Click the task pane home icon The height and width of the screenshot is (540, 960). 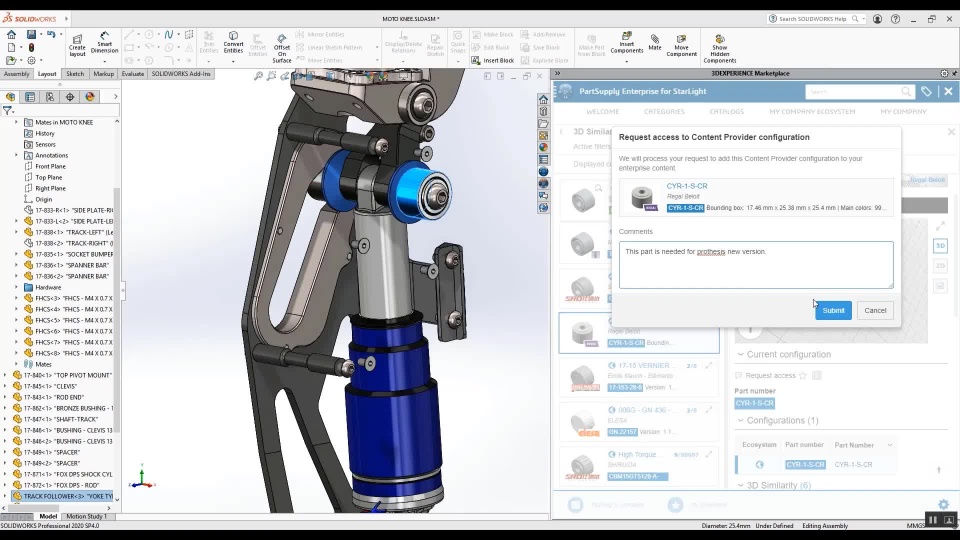(x=543, y=100)
